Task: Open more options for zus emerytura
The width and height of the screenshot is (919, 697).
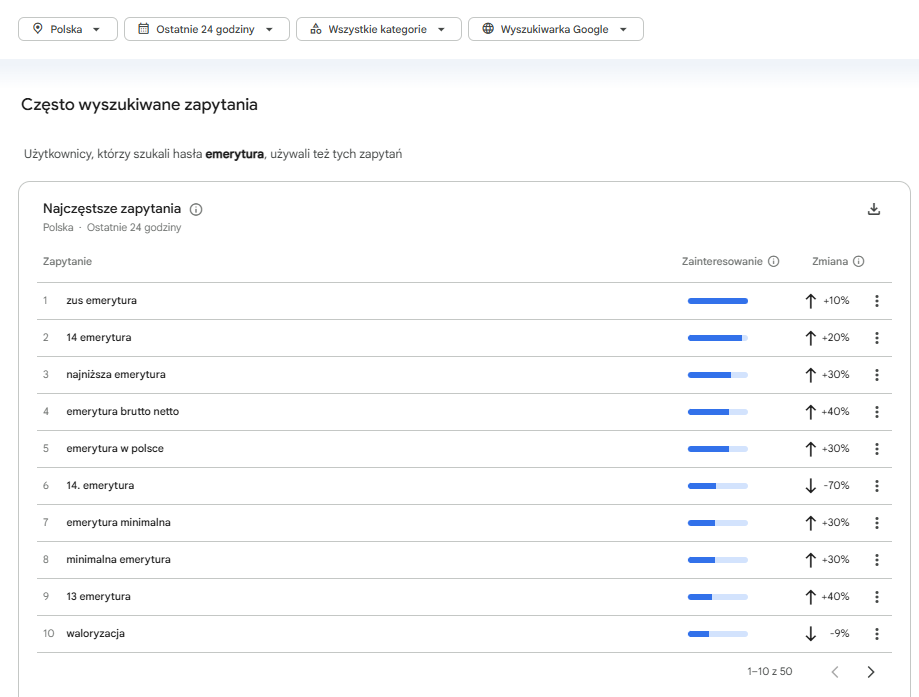Action: 877,301
